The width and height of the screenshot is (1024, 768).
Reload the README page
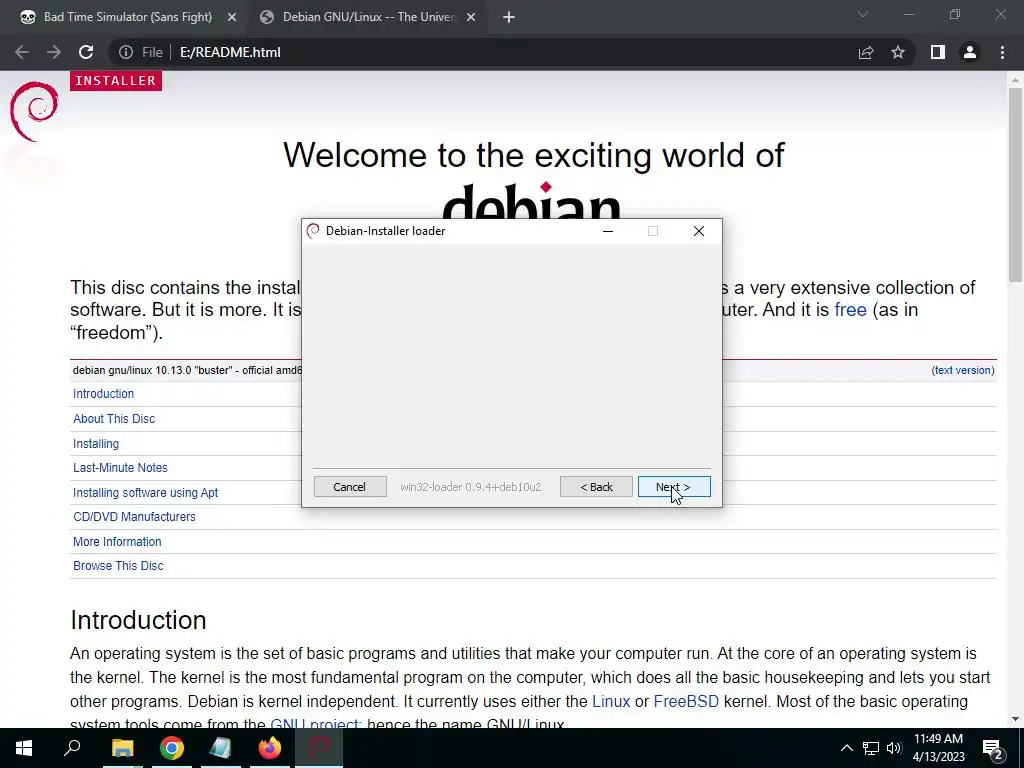point(86,52)
